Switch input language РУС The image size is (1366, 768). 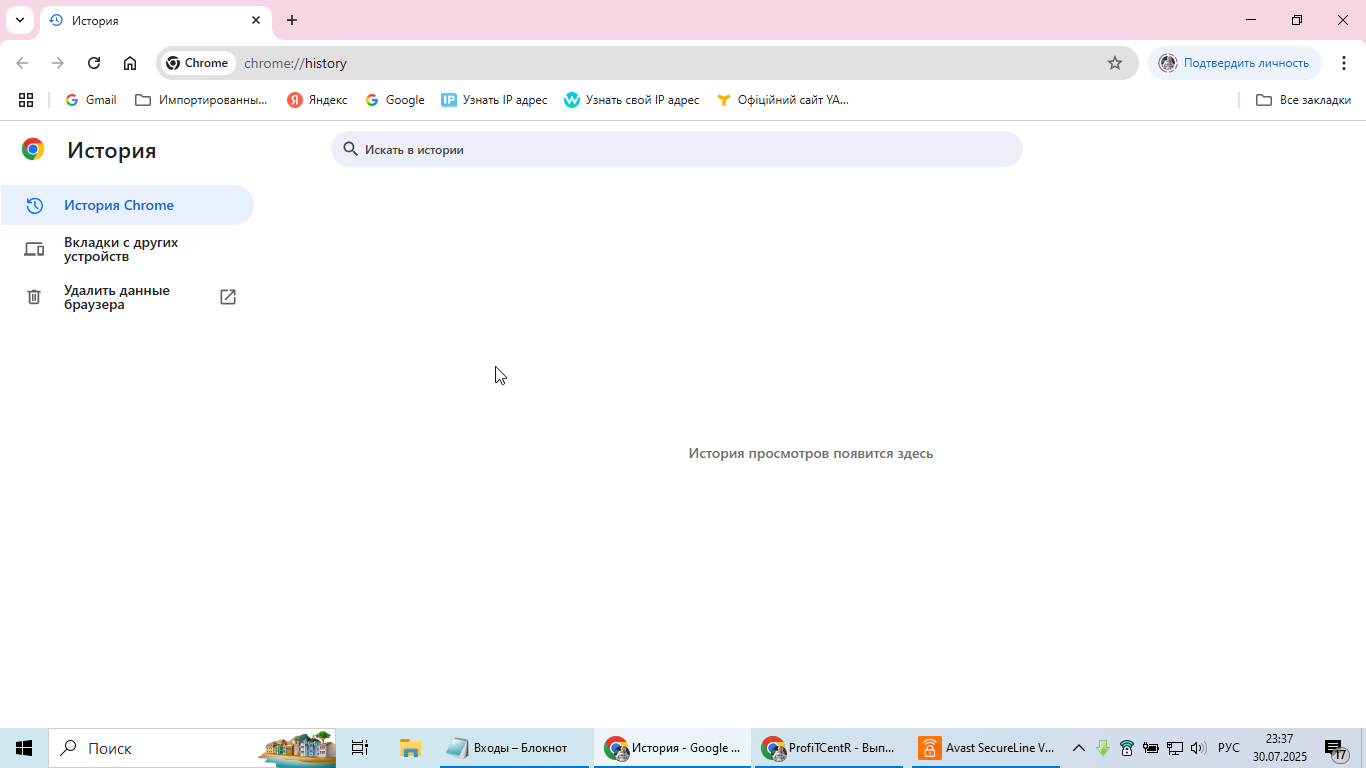tap(1229, 748)
